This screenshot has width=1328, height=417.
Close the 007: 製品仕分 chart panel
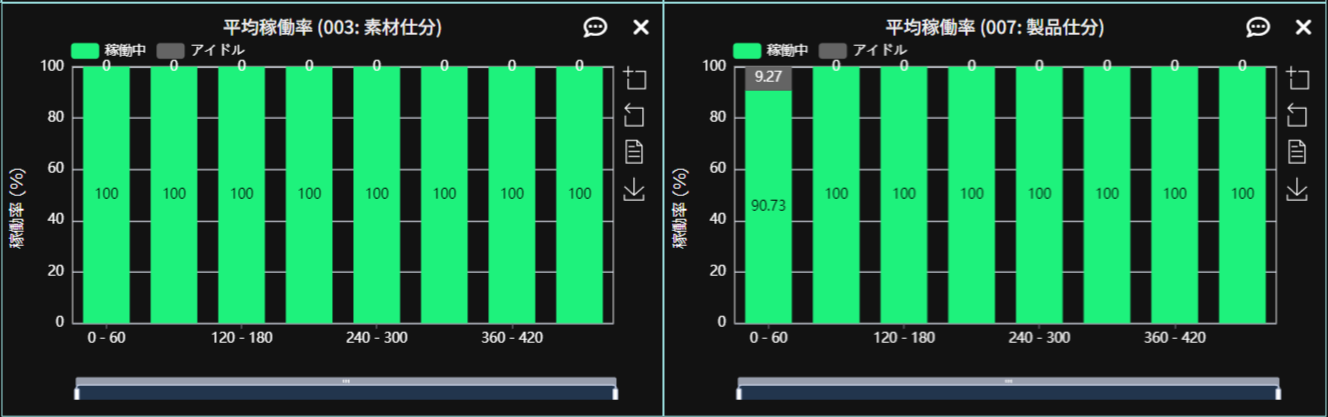pos(1303,27)
